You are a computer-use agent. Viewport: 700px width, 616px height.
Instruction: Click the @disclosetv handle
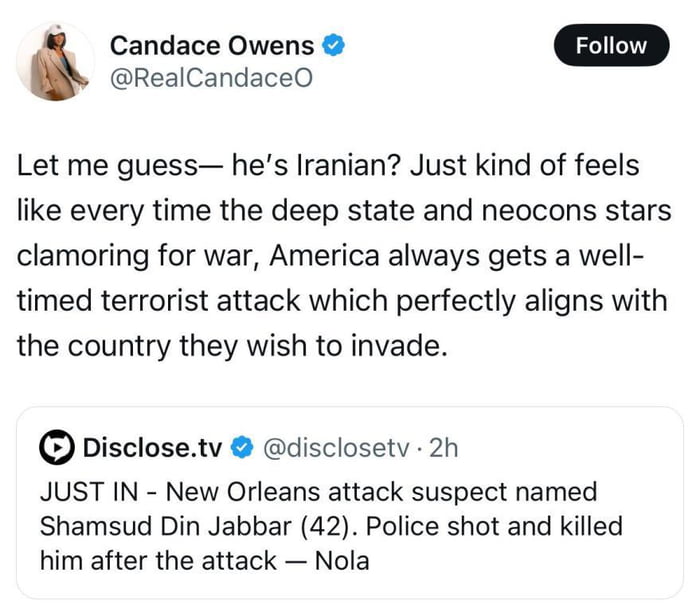329,448
